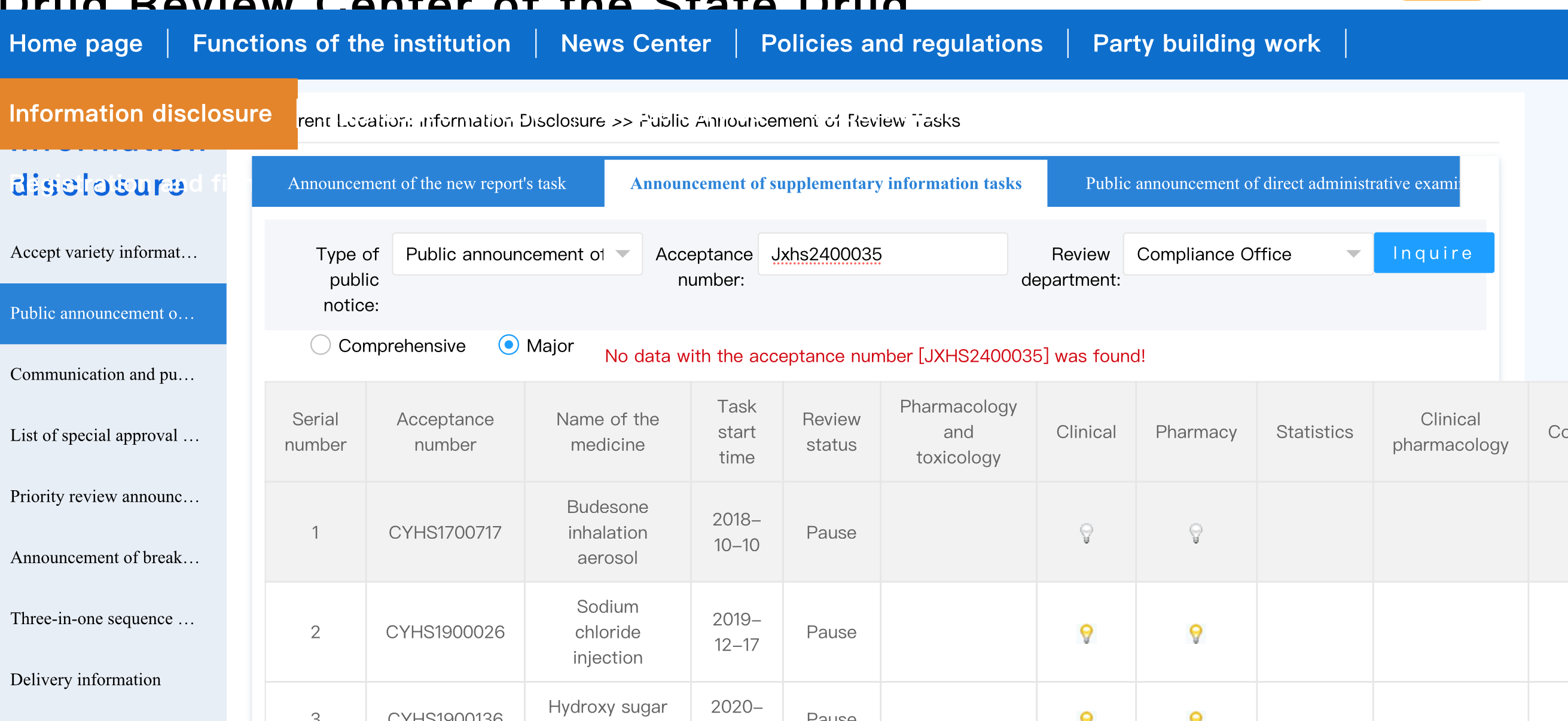1568x721 pixels.
Task: Expand the Review department dropdown arrow
Action: [1353, 253]
